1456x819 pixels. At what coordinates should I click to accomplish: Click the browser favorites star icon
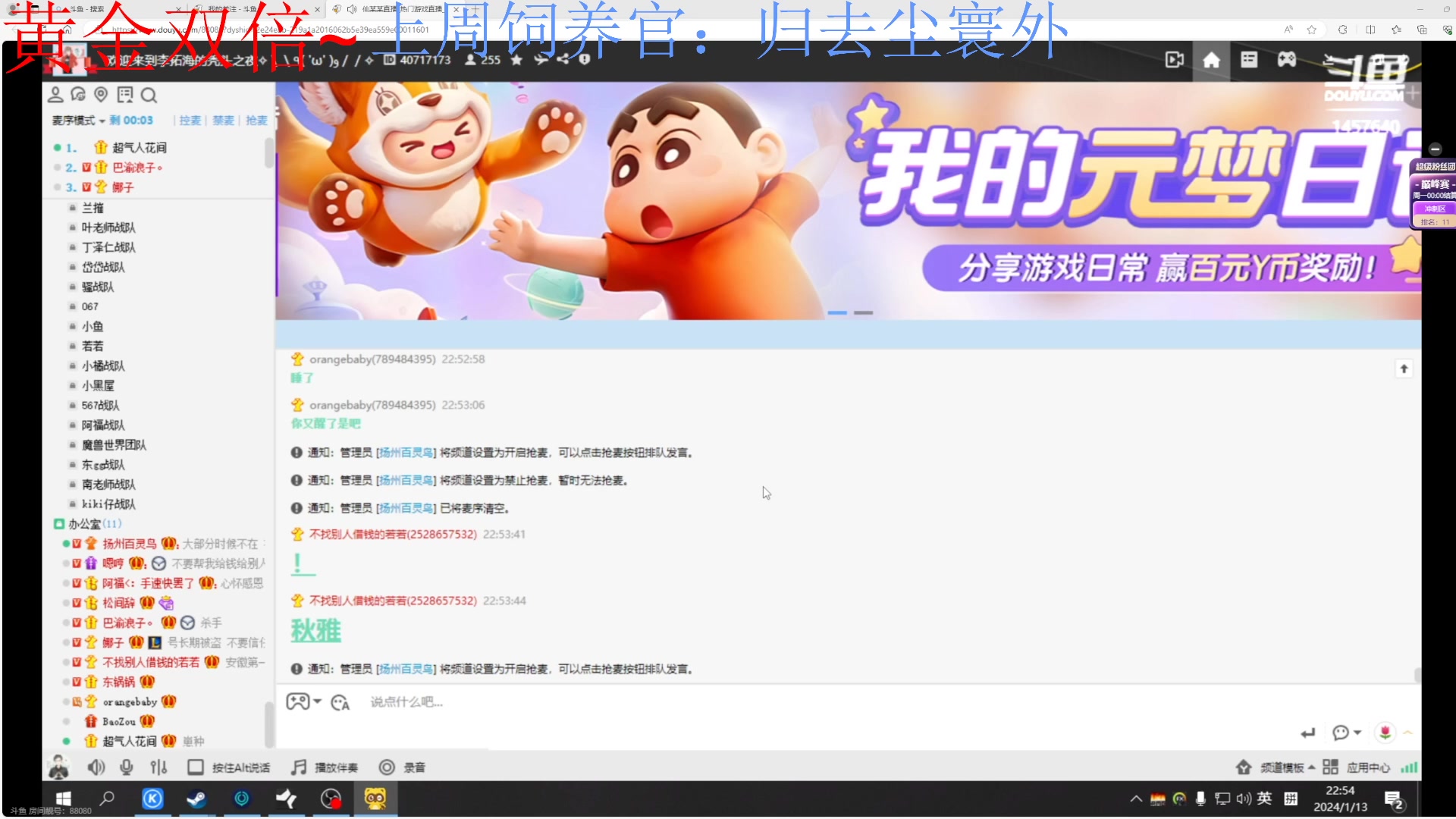coord(1312,30)
